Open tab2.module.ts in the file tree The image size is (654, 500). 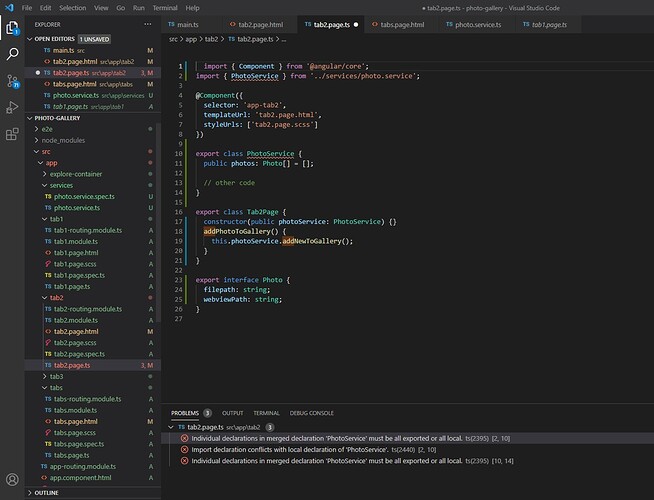[76, 320]
